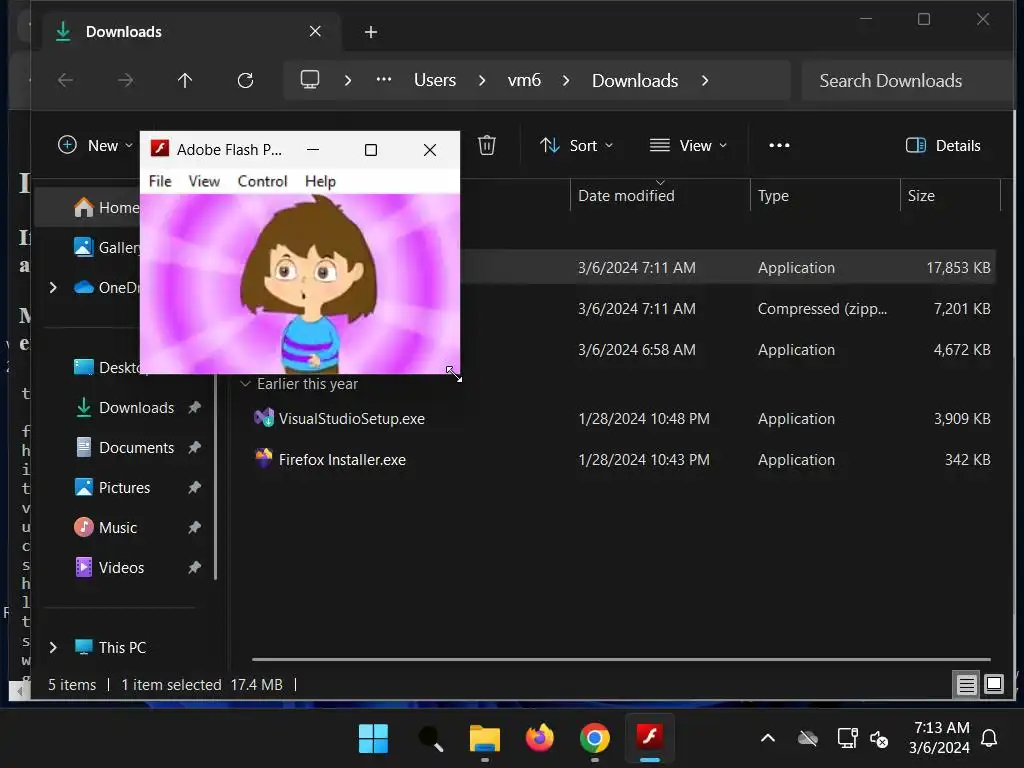The image size is (1024, 768).
Task: Close the Downloads tab
Action: [315, 31]
